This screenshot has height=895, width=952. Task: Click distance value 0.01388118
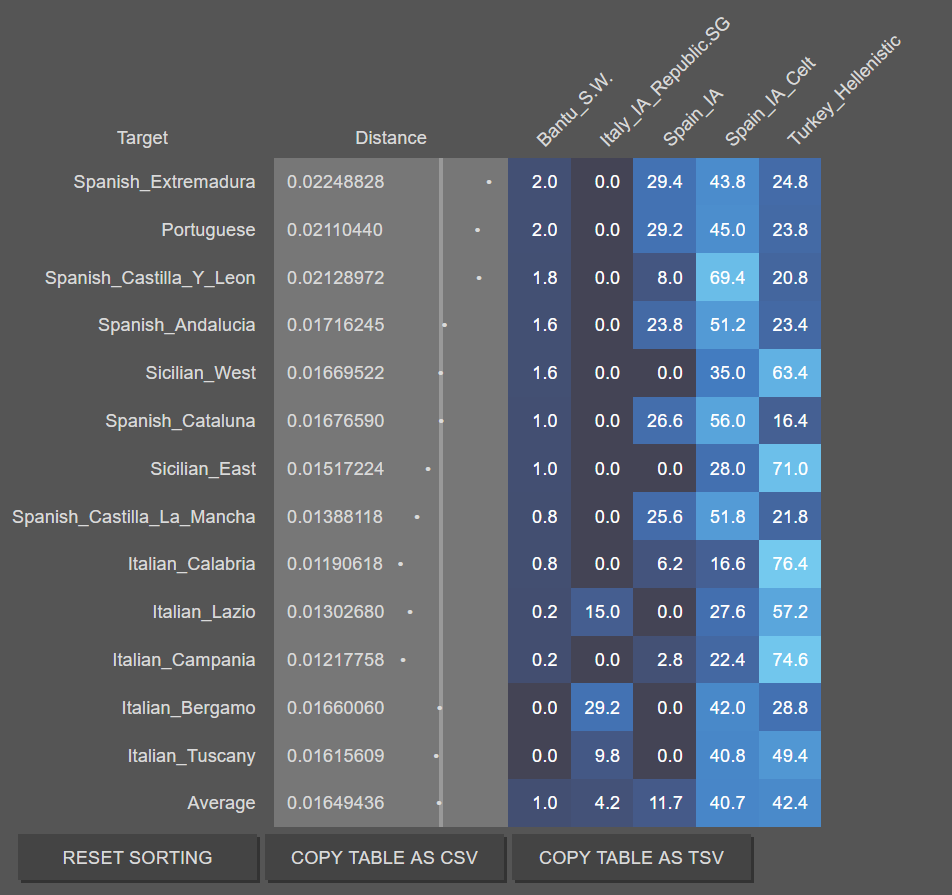click(335, 516)
